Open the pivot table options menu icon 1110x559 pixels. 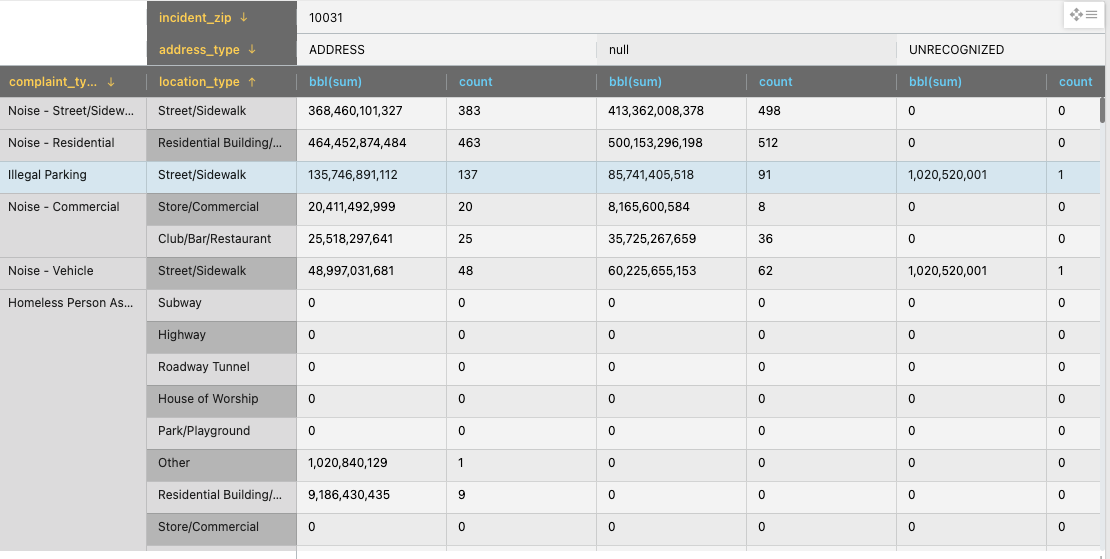pyautogui.click(x=1084, y=15)
